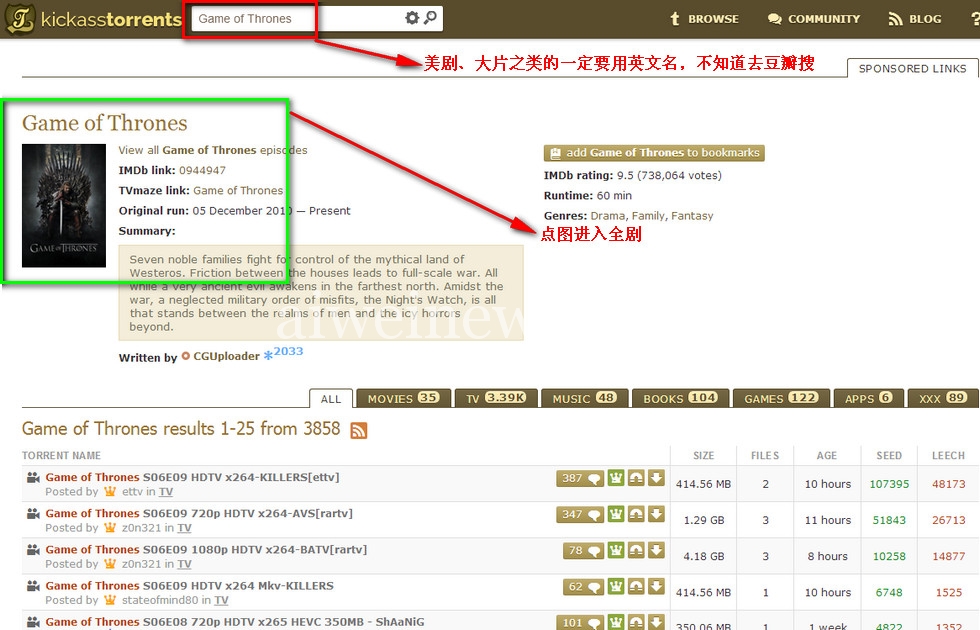Switch to the Music tab

584,398
